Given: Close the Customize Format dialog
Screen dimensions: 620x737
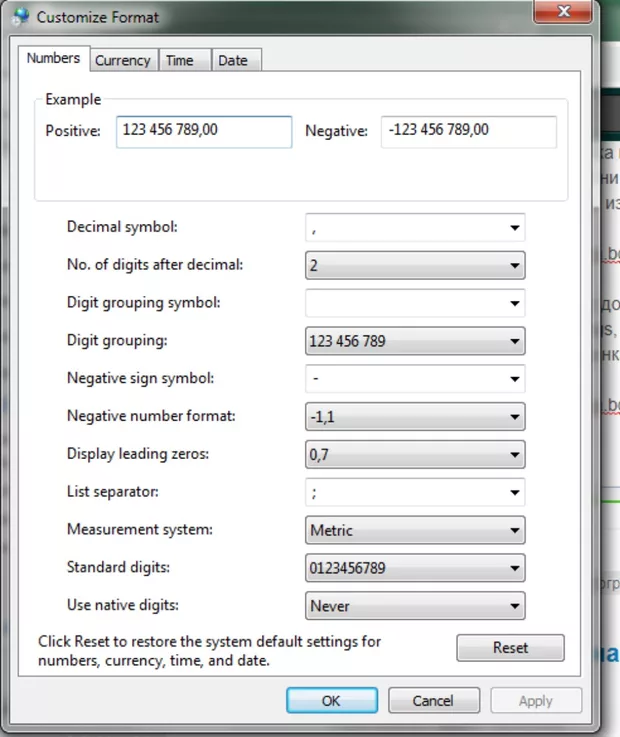Looking at the screenshot, I should (562, 11).
